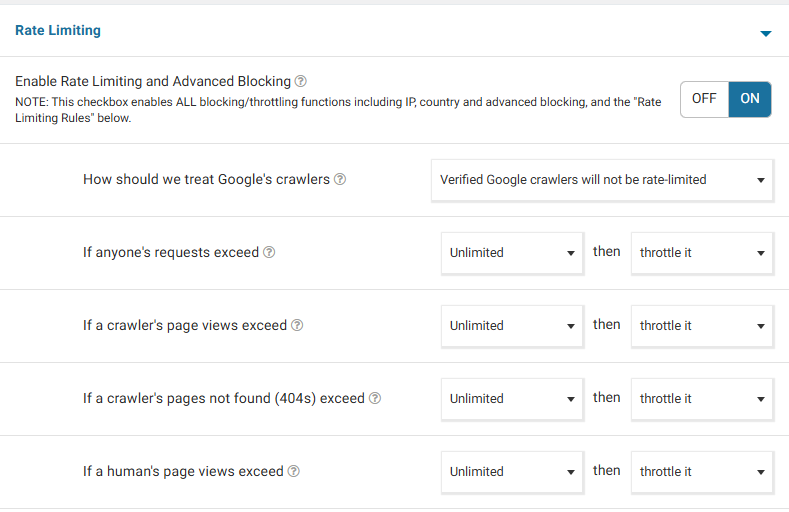Viewport: 789px width, 512px height.
Task: Open help icon for crawler's page views
Action: click(297, 325)
